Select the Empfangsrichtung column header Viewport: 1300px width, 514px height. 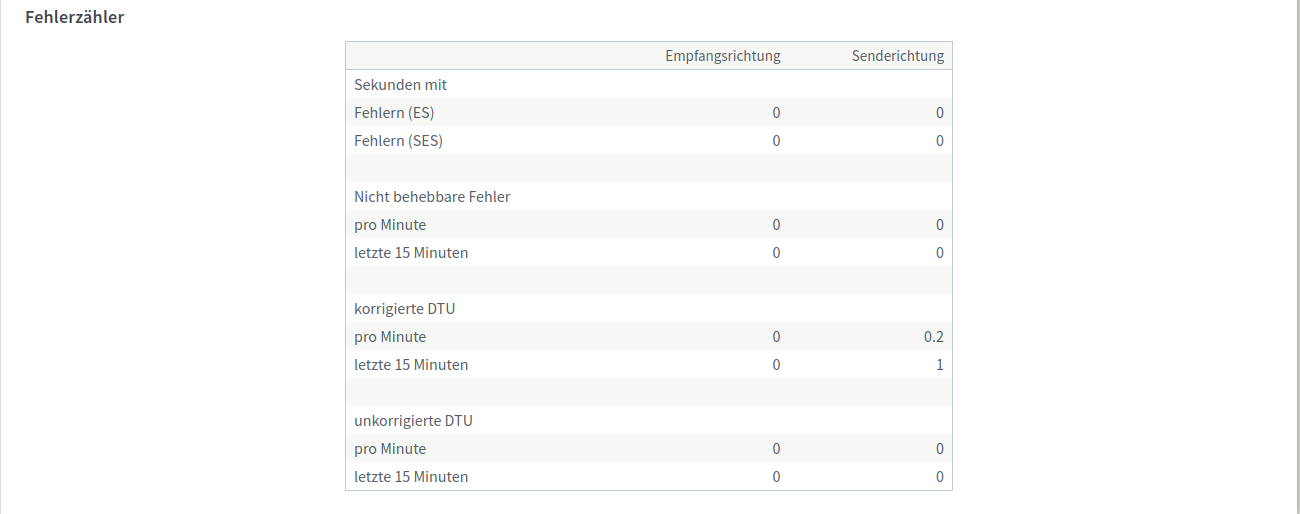point(723,56)
